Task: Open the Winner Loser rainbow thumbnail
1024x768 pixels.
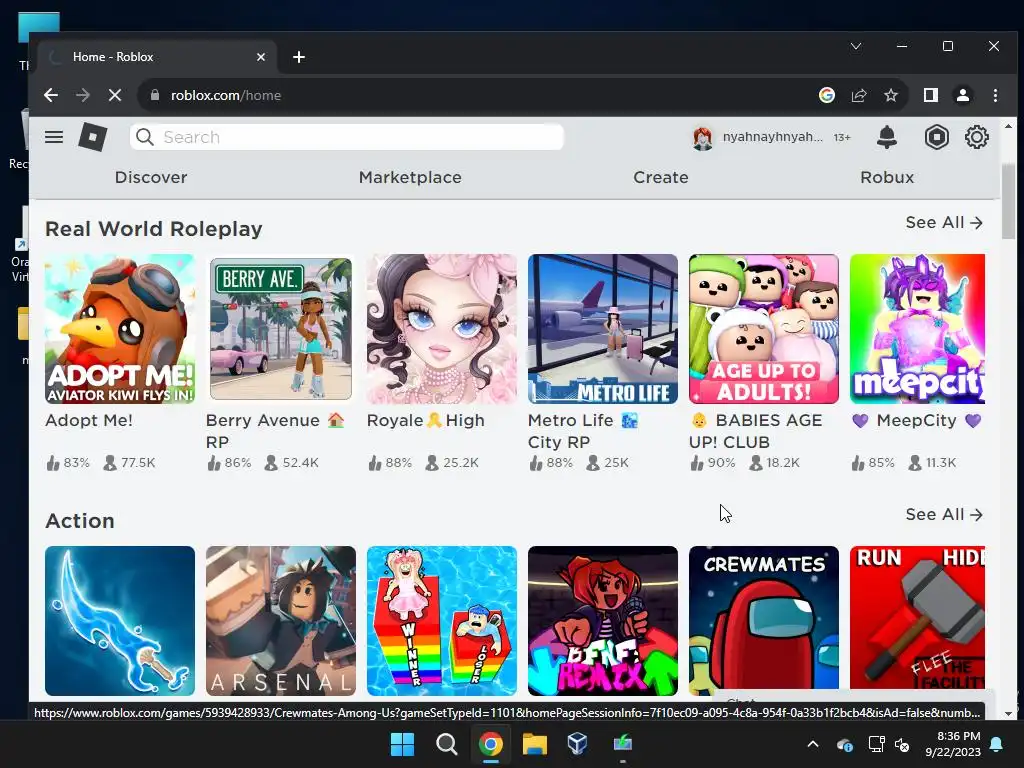Action: click(442, 621)
